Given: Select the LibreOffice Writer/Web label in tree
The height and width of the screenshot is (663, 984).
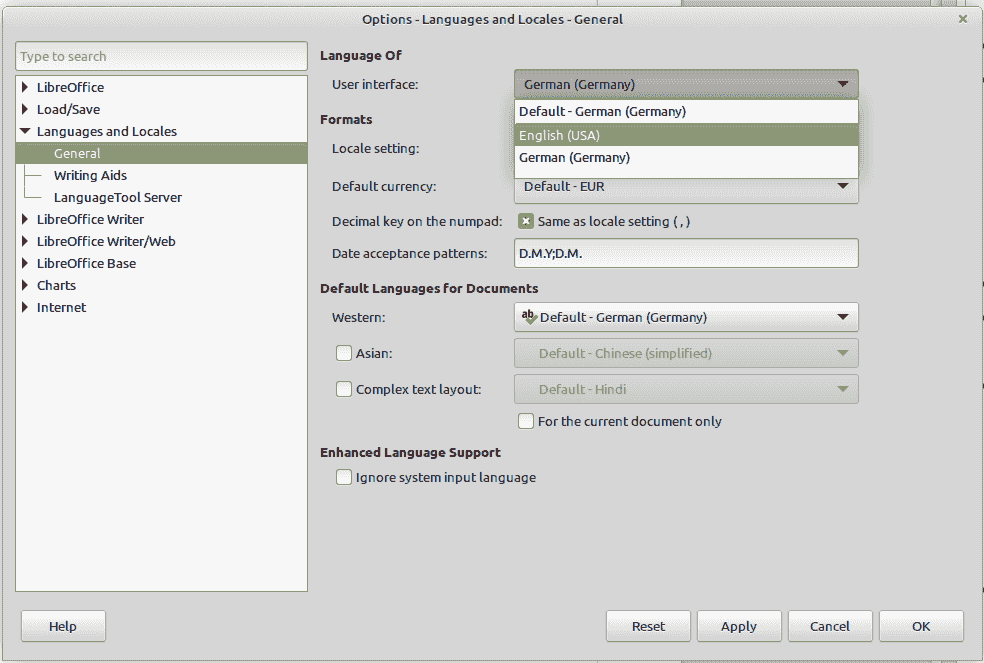Looking at the screenshot, I should (x=106, y=241).
